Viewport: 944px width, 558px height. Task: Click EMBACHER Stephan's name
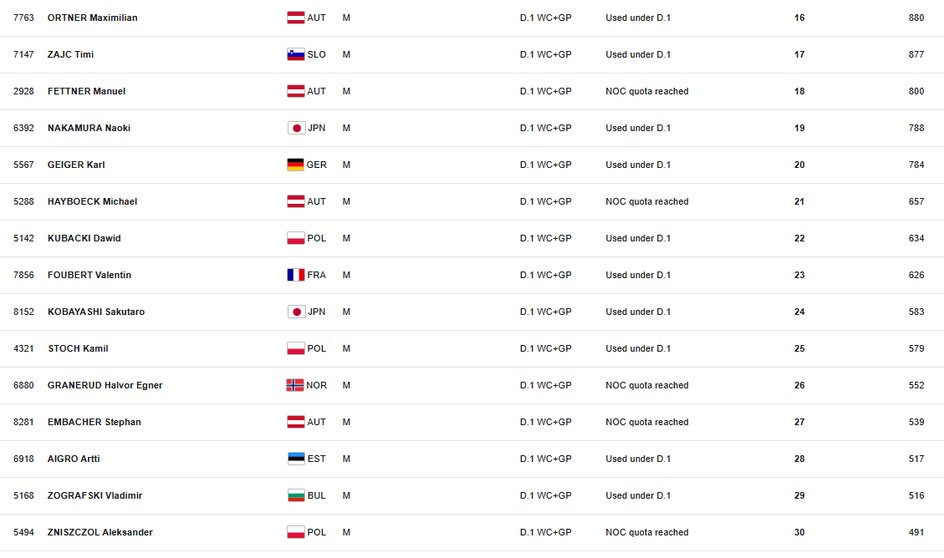pyautogui.click(x=94, y=422)
